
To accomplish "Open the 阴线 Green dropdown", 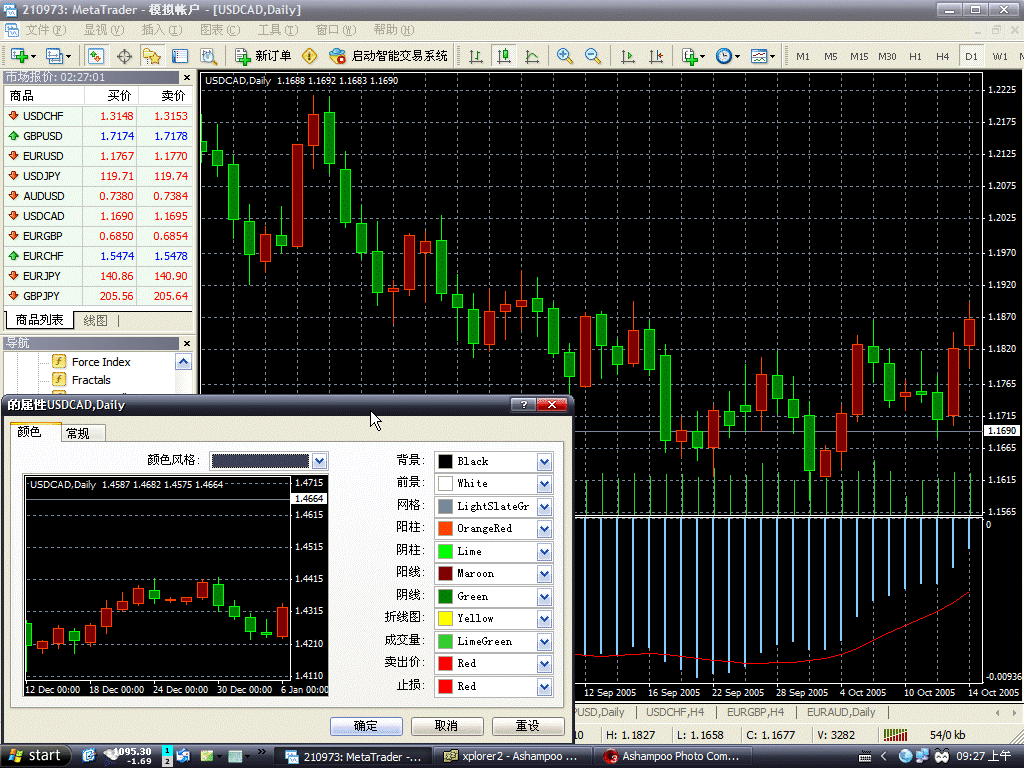I will click(x=545, y=597).
